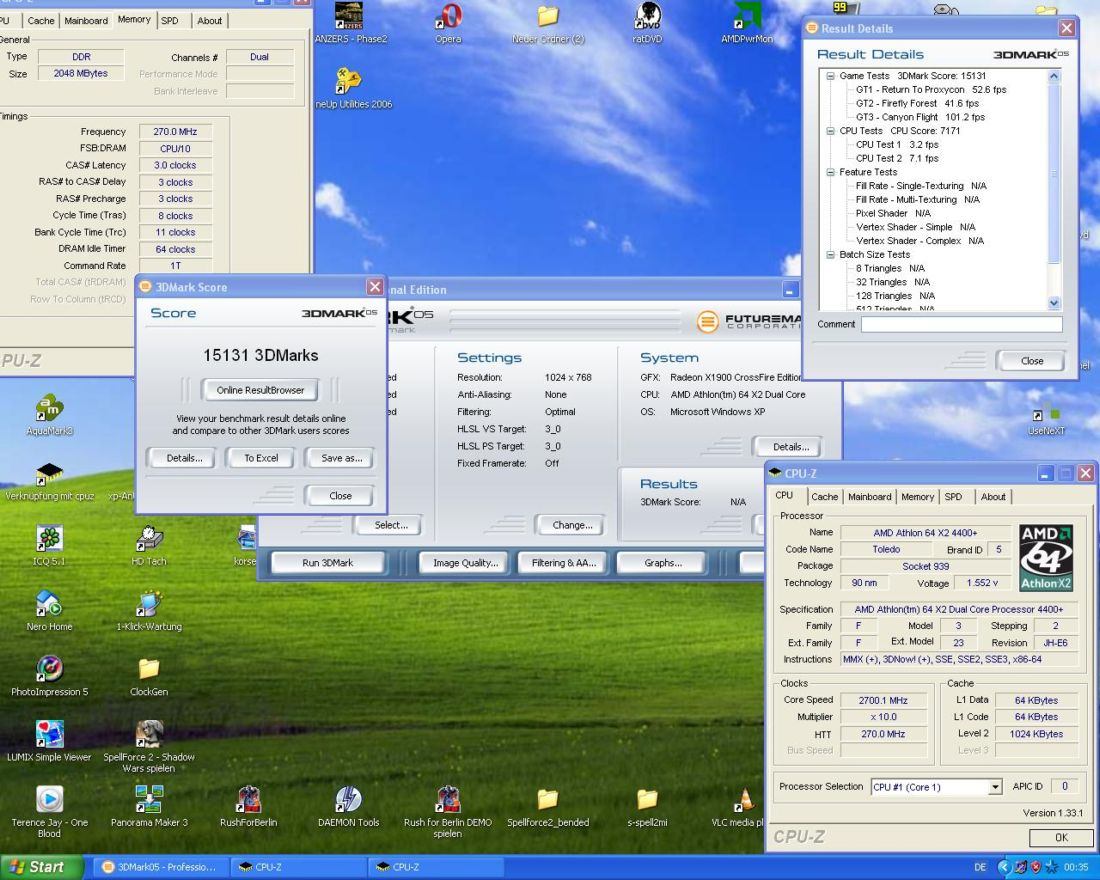Open the Opera browser desktop icon
The height and width of the screenshot is (880, 1100).
tap(447, 18)
